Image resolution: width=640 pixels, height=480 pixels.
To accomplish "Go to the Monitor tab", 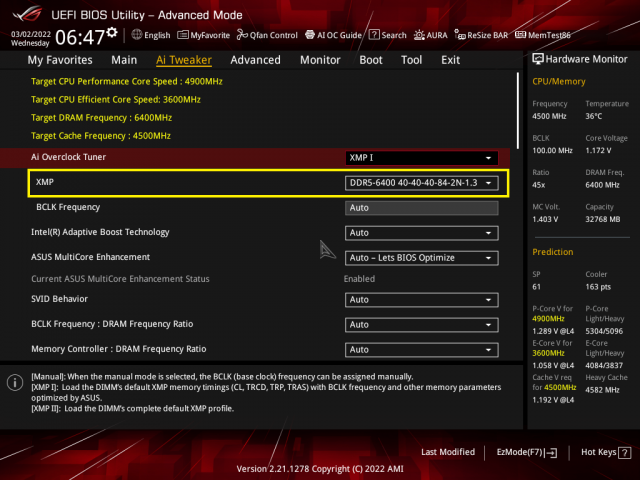I will [320, 60].
